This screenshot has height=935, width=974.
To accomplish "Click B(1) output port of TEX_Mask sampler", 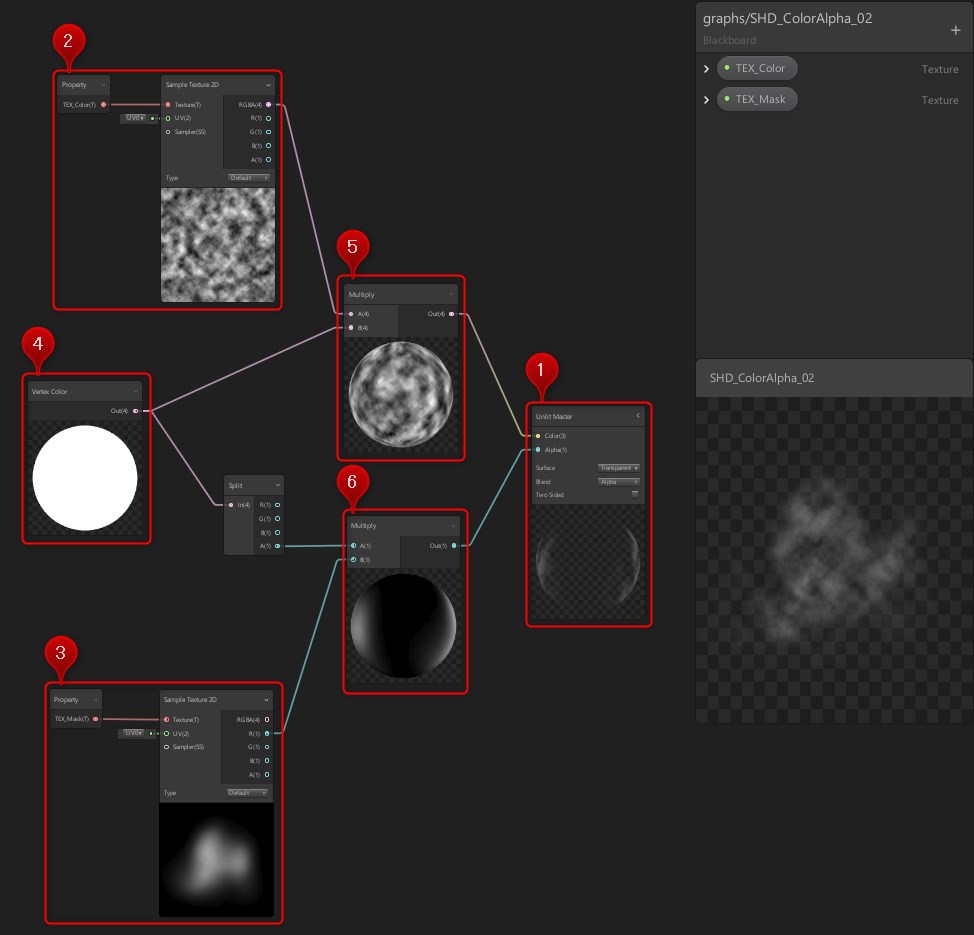I will click(267, 760).
